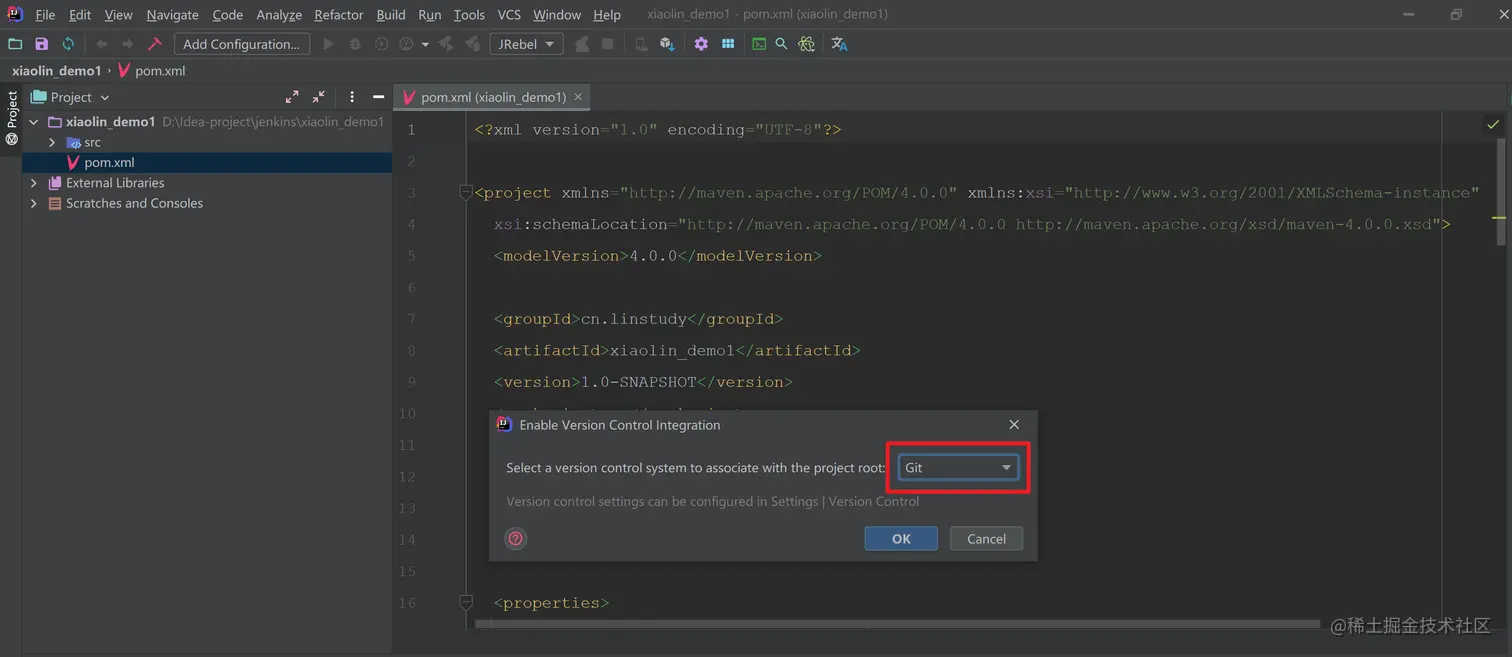Image resolution: width=1512 pixels, height=657 pixels.
Task: Click Add Configuration... button
Action: (241, 44)
